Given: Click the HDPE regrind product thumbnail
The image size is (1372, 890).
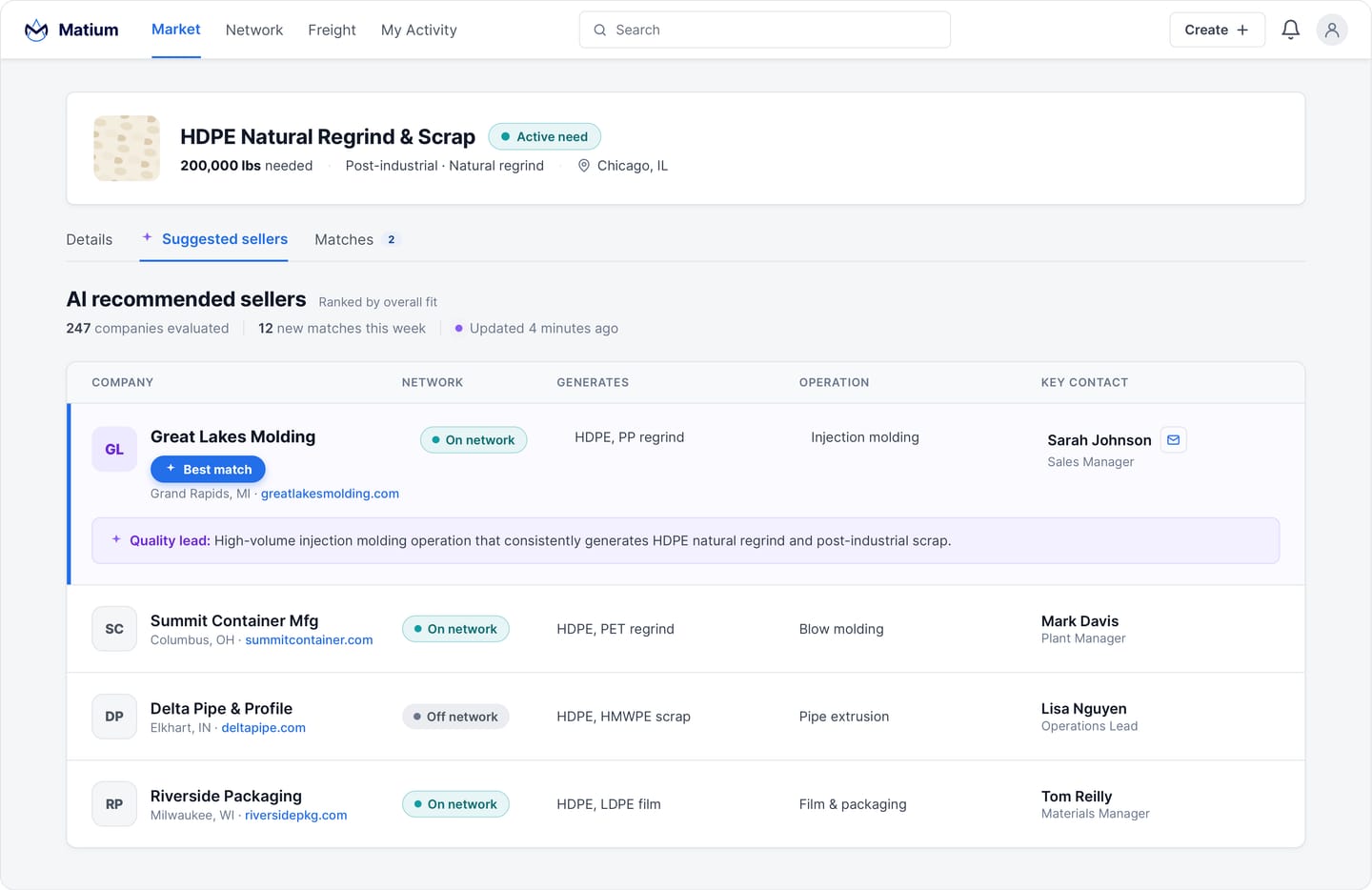Looking at the screenshot, I should 127,149.
